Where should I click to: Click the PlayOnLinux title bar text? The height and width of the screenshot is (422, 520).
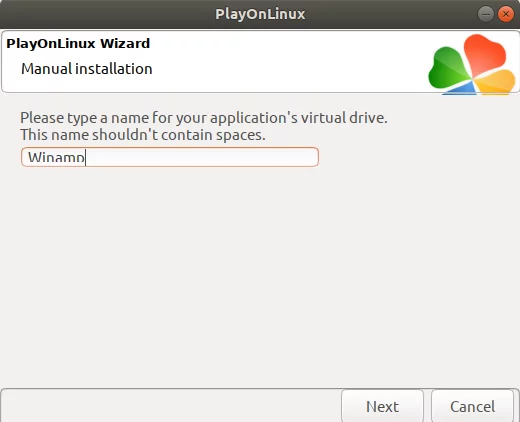(260, 14)
